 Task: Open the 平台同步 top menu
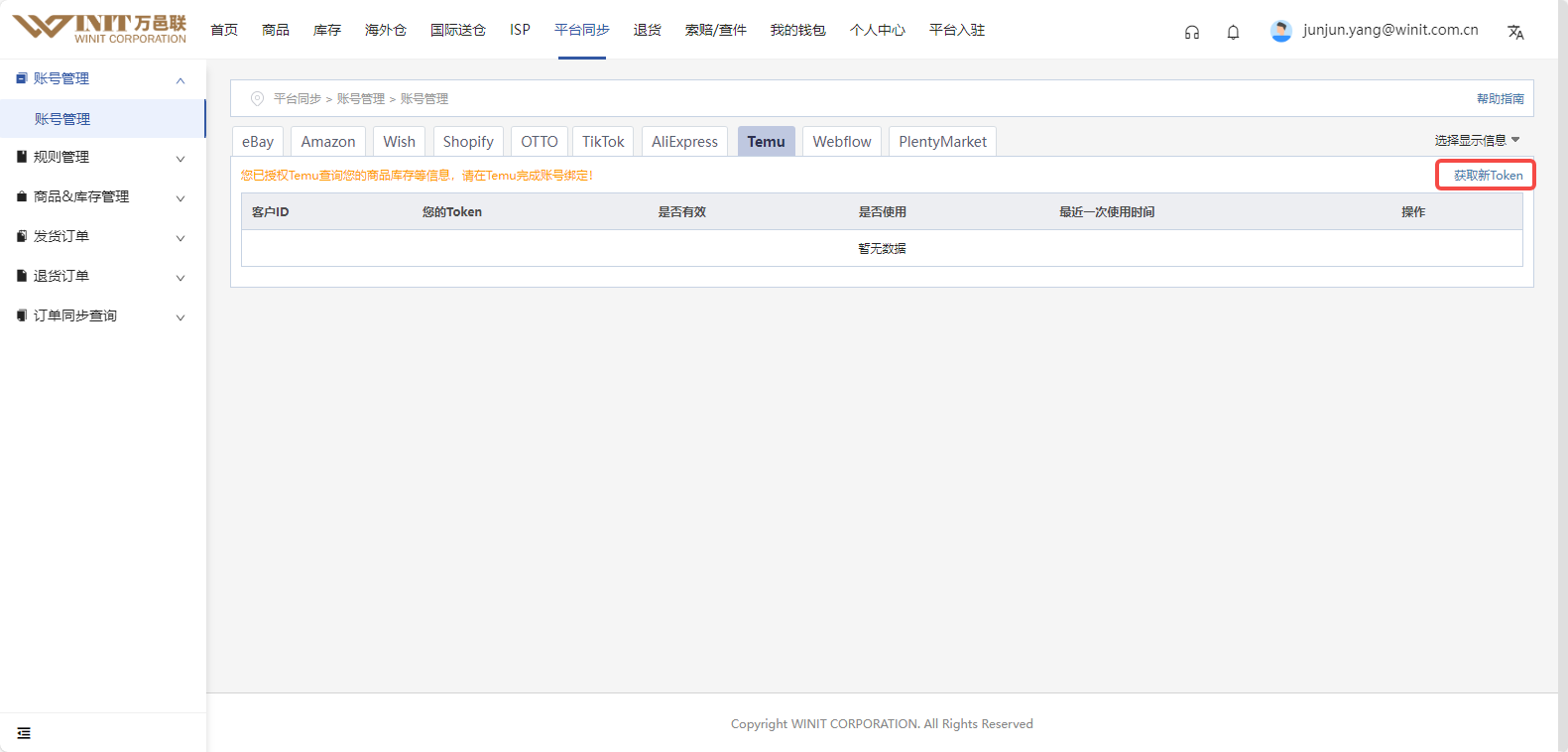(x=582, y=30)
